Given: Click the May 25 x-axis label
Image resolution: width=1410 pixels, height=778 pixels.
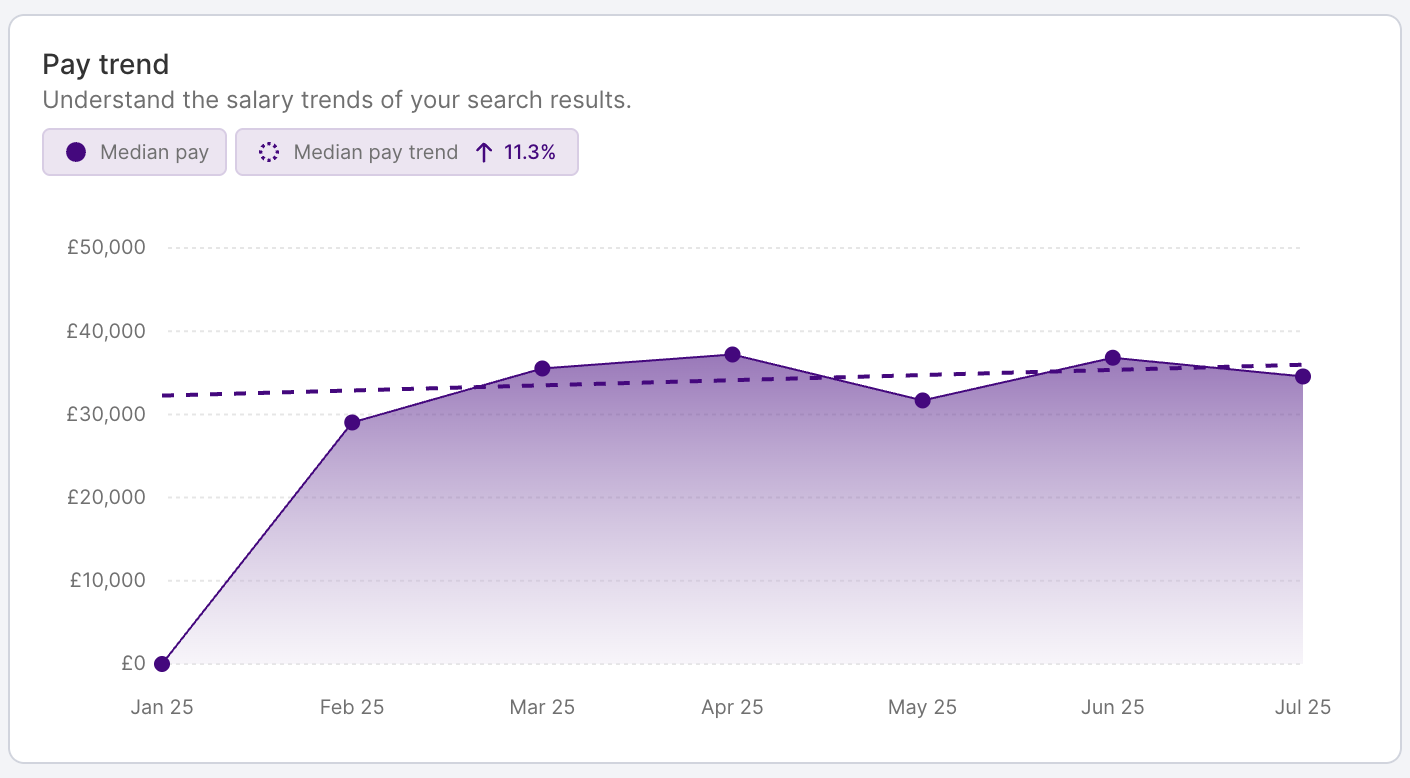Looking at the screenshot, I should coord(922,707).
